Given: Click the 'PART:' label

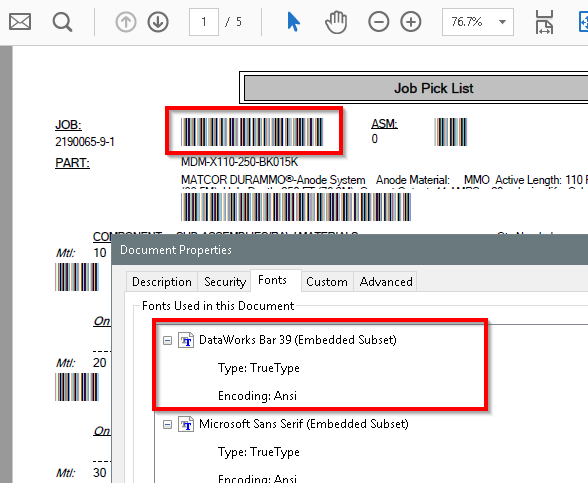Looking at the screenshot, I should coord(72,163).
